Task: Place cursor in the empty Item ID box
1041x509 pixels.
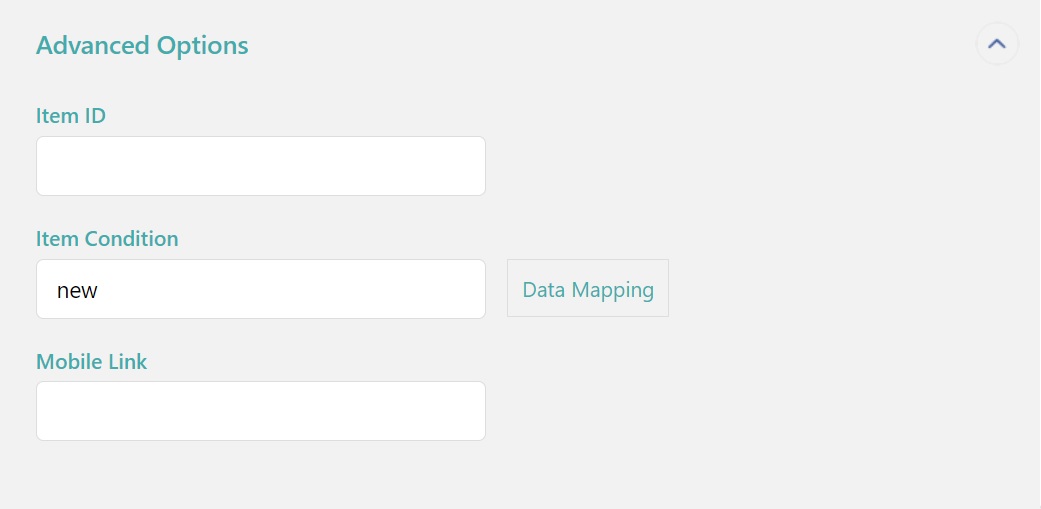Action: tap(260, 166)
